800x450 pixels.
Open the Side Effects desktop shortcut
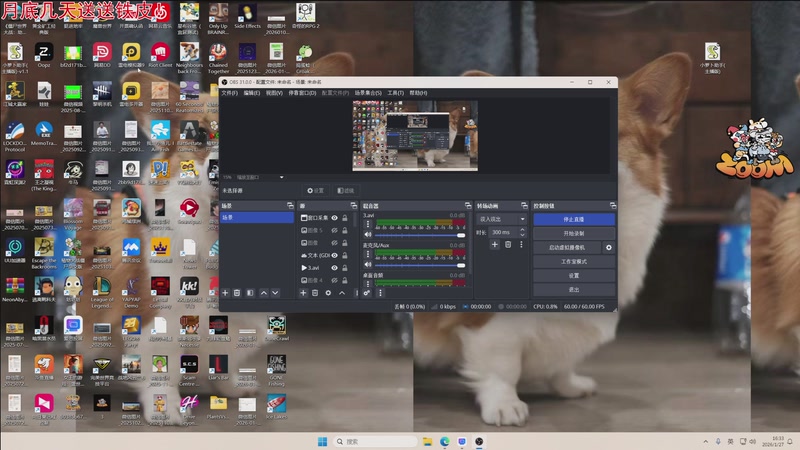pos(247,16)
